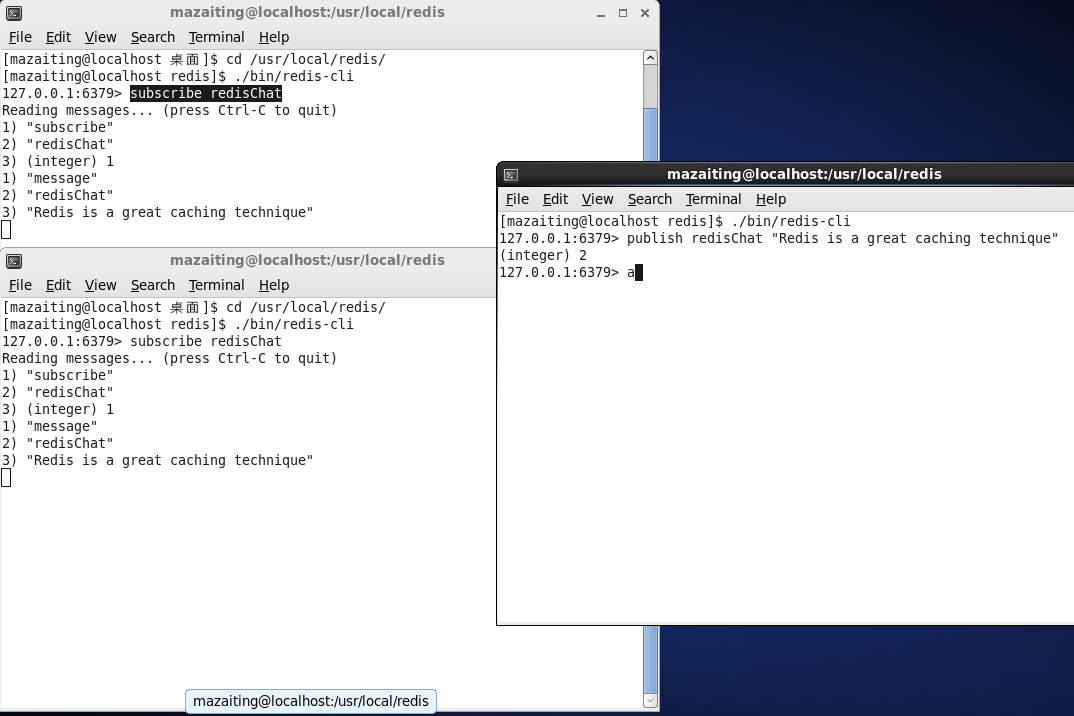This screenshot has height=716, width=1074.
Task: Click terminal icon in lower-left window title bar
Action: point(14,260)
